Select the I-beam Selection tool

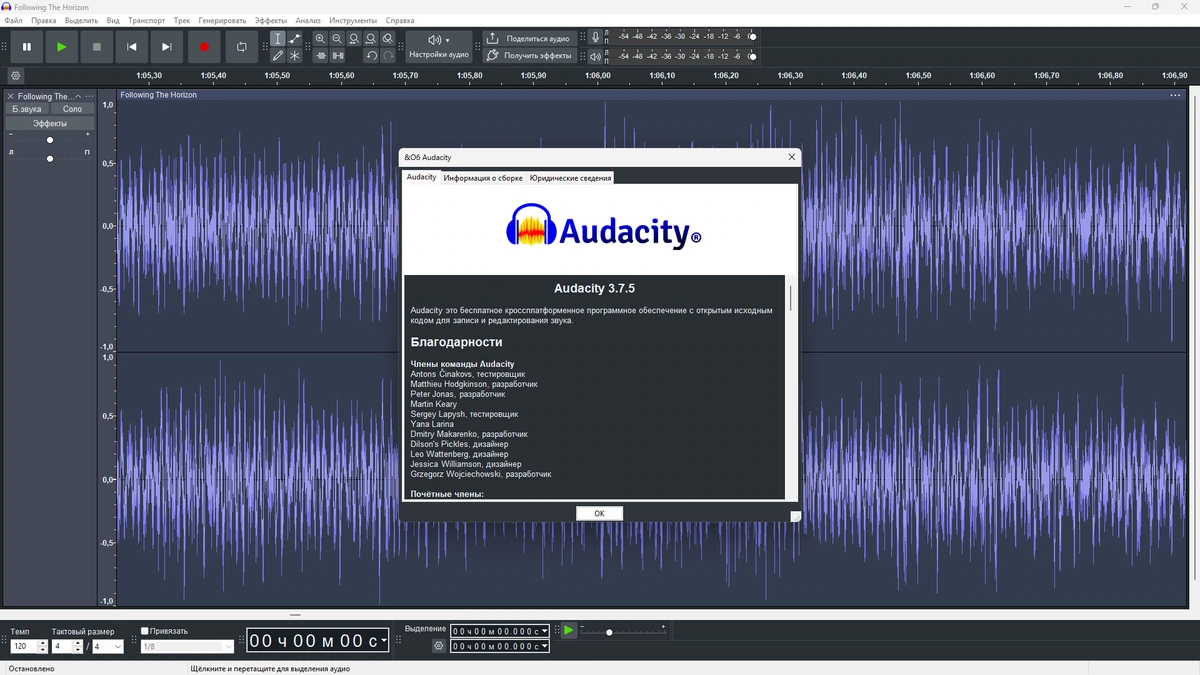point(278,39)
